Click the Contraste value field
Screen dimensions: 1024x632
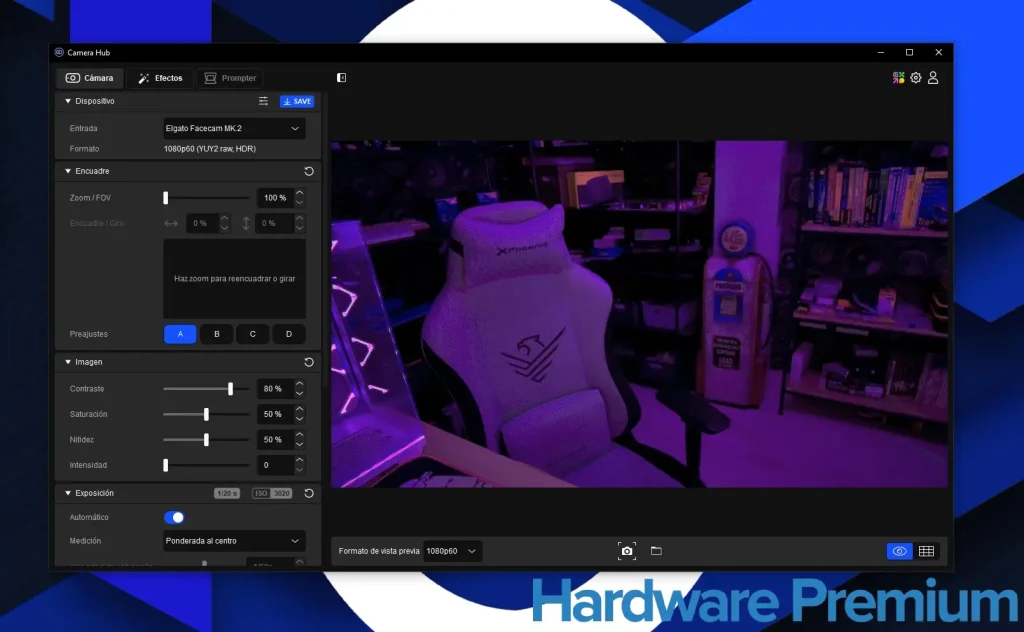coord(274,388)
